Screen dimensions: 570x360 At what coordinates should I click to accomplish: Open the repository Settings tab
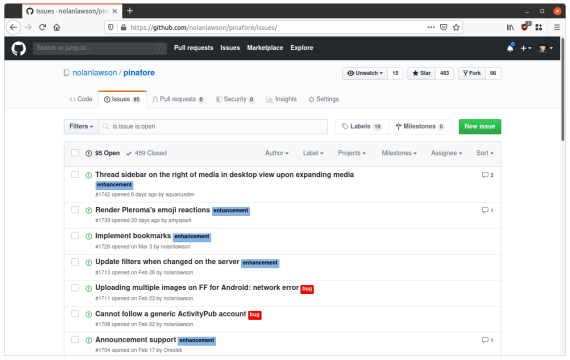(x=324, y=99)
